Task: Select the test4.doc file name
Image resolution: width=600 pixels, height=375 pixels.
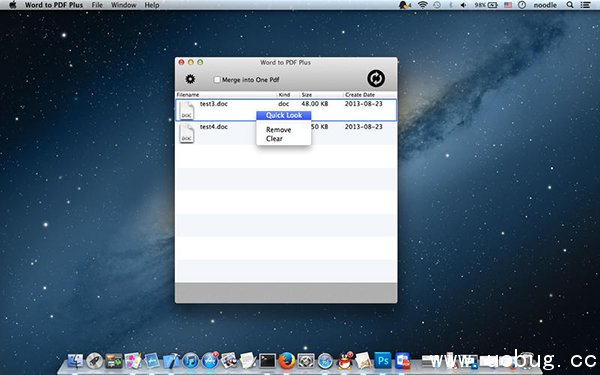Action: point(214,127)
